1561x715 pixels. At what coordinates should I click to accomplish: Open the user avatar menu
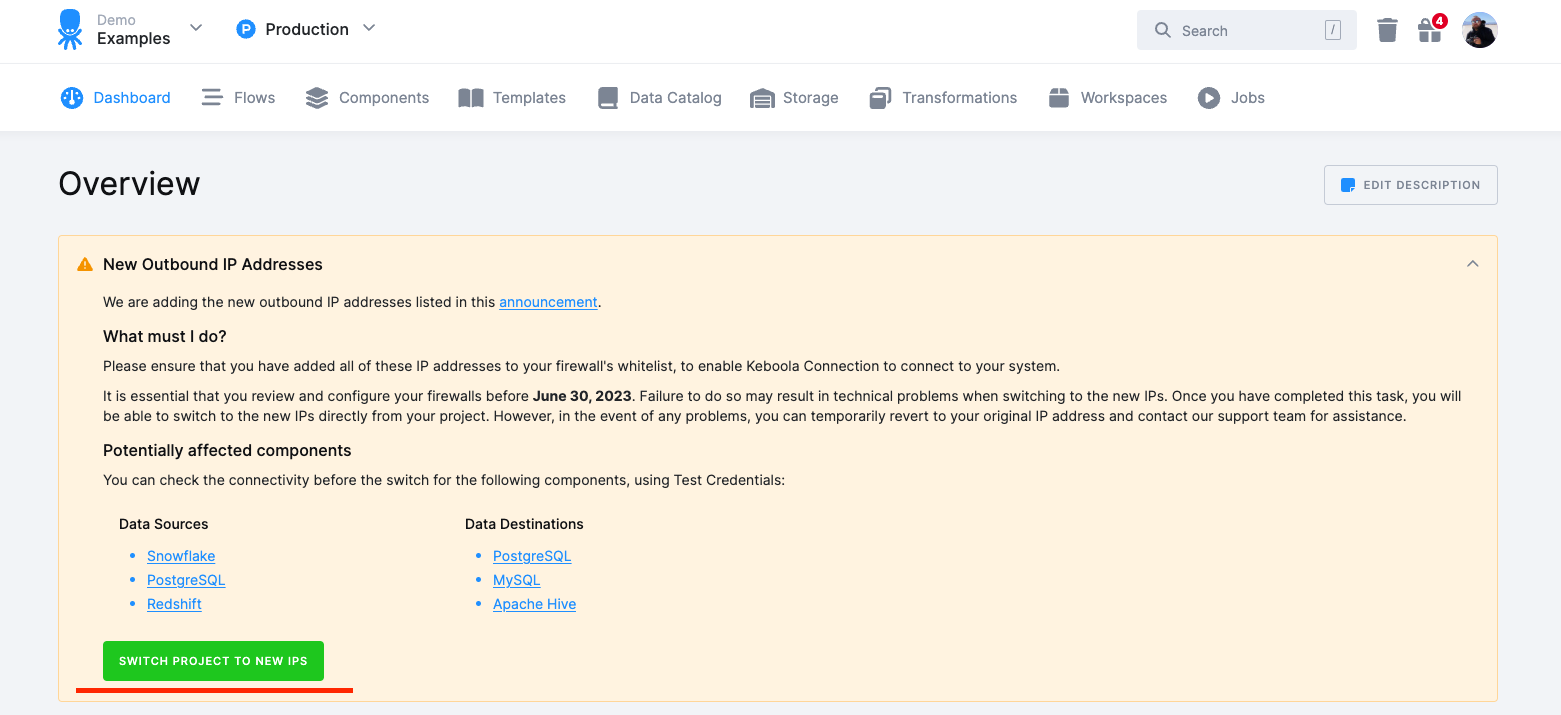tap(1479, 30)
